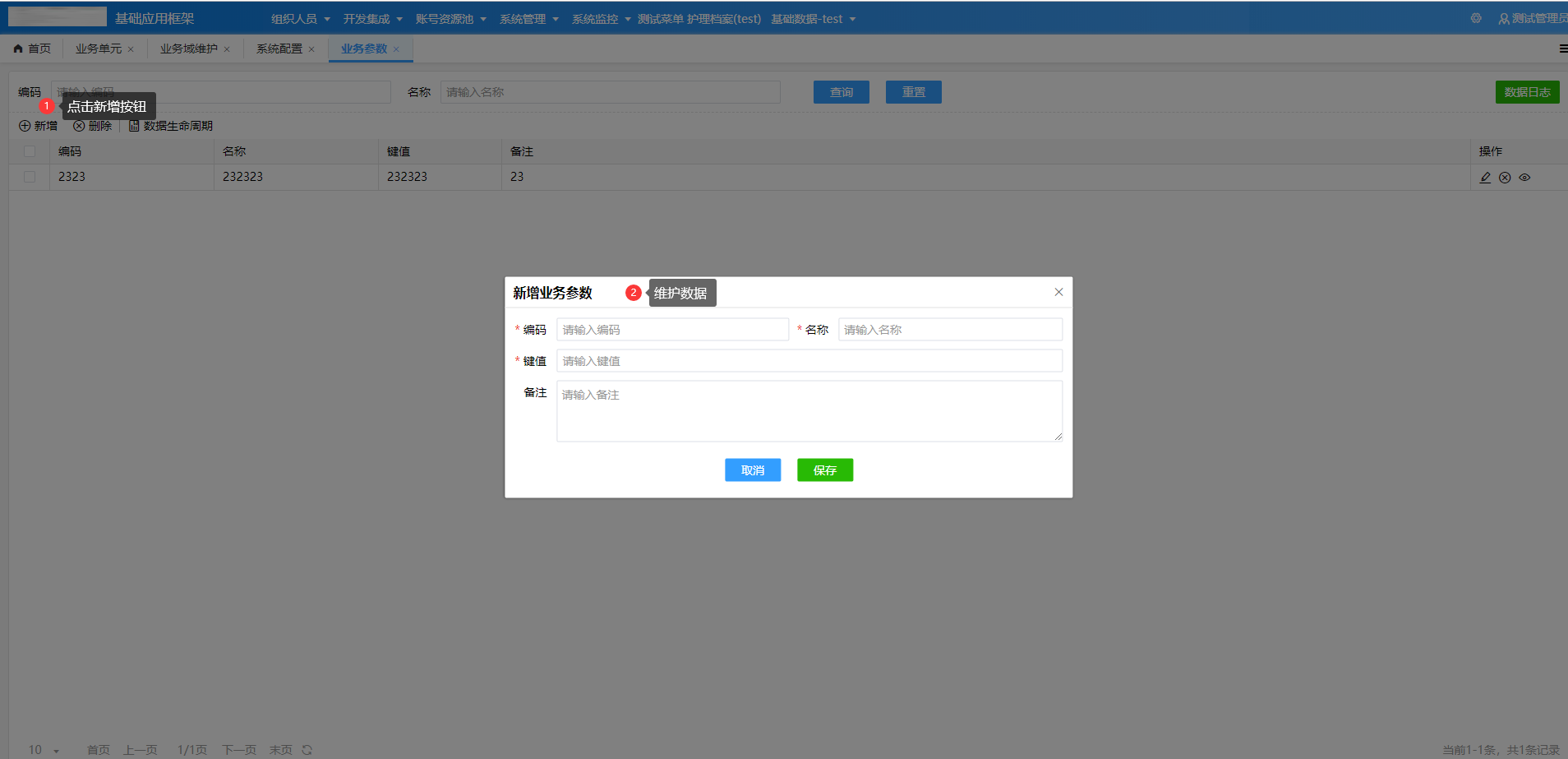
Task: Expand the 系统管理 dropdown menu
Action: click(528, 19)
